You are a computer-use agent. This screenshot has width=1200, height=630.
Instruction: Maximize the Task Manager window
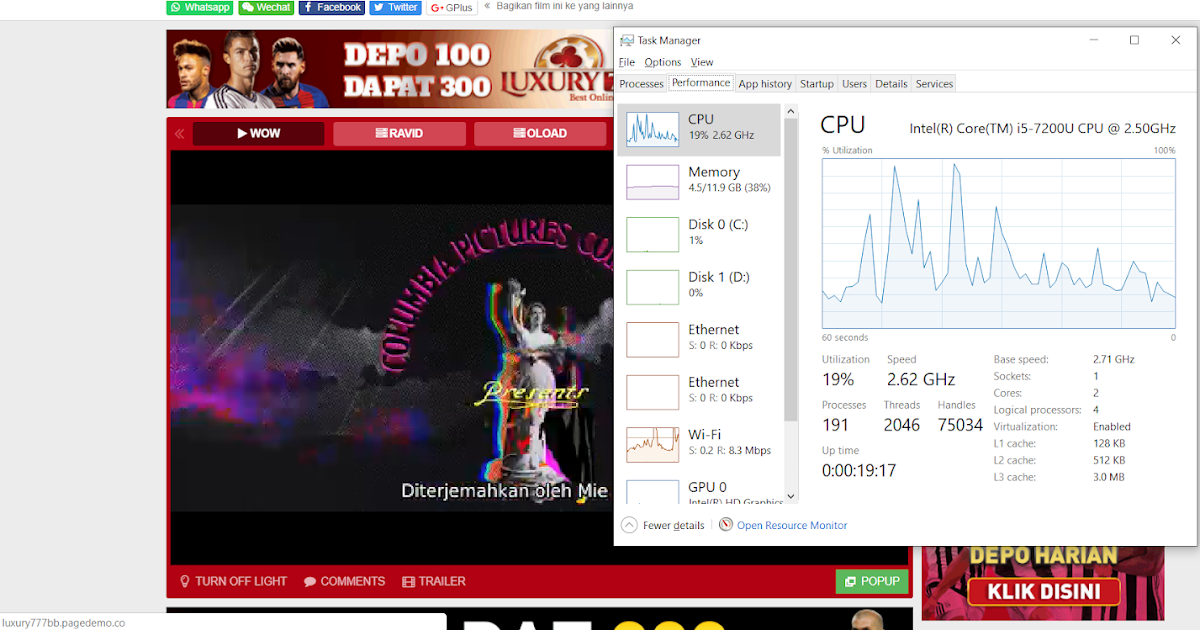1134,40
